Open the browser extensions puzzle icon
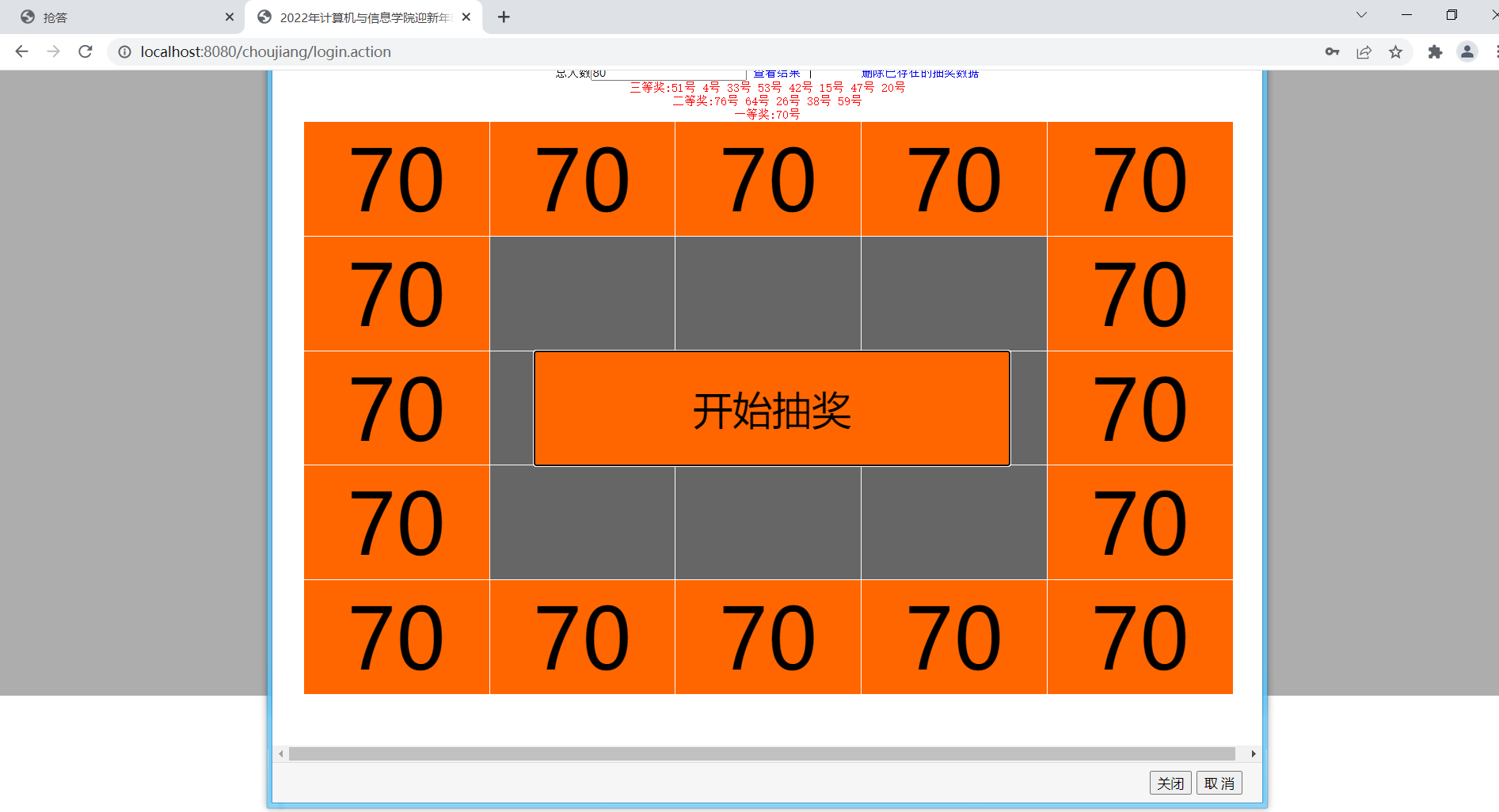 (x=1435, y=51)
